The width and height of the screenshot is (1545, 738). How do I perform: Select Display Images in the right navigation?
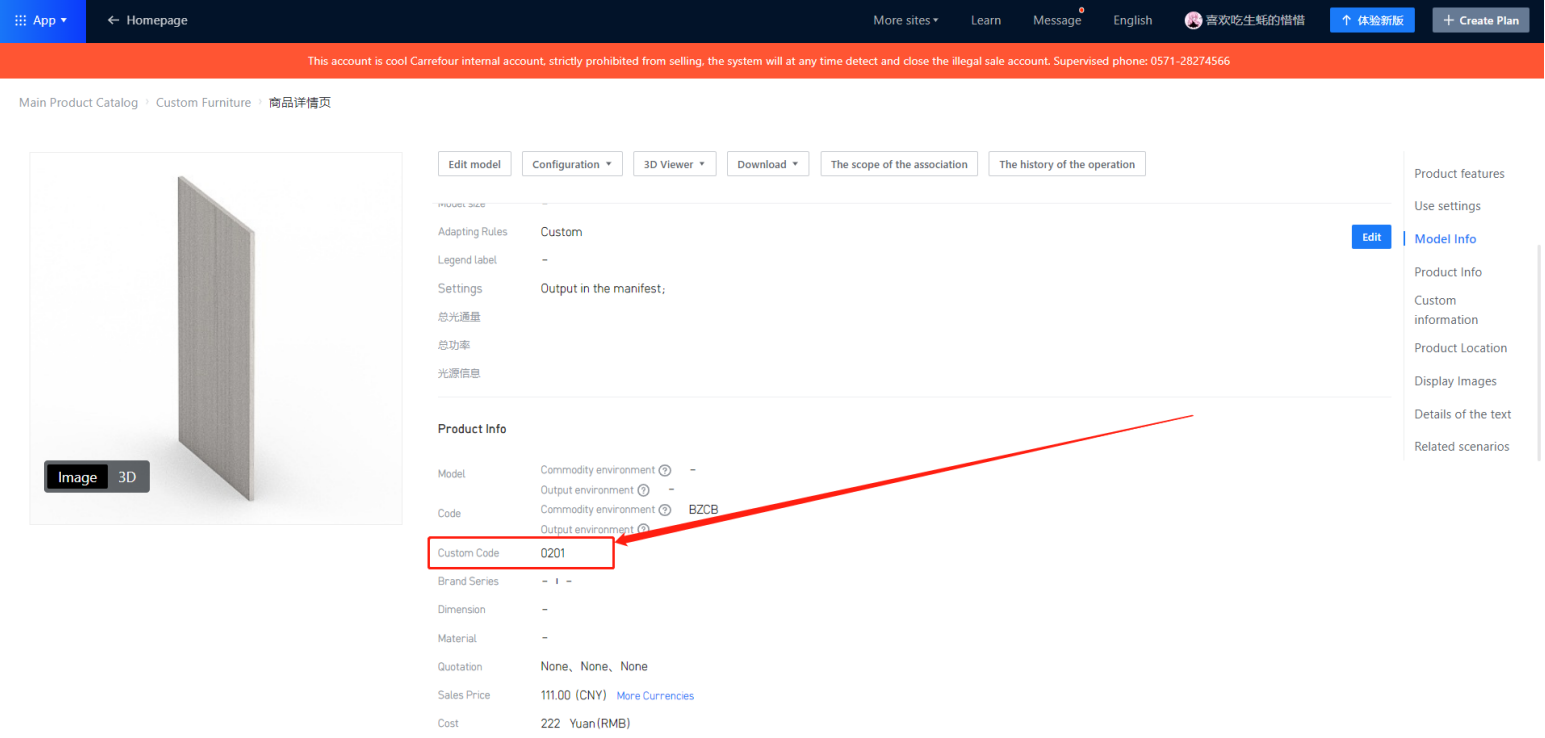1455,381
